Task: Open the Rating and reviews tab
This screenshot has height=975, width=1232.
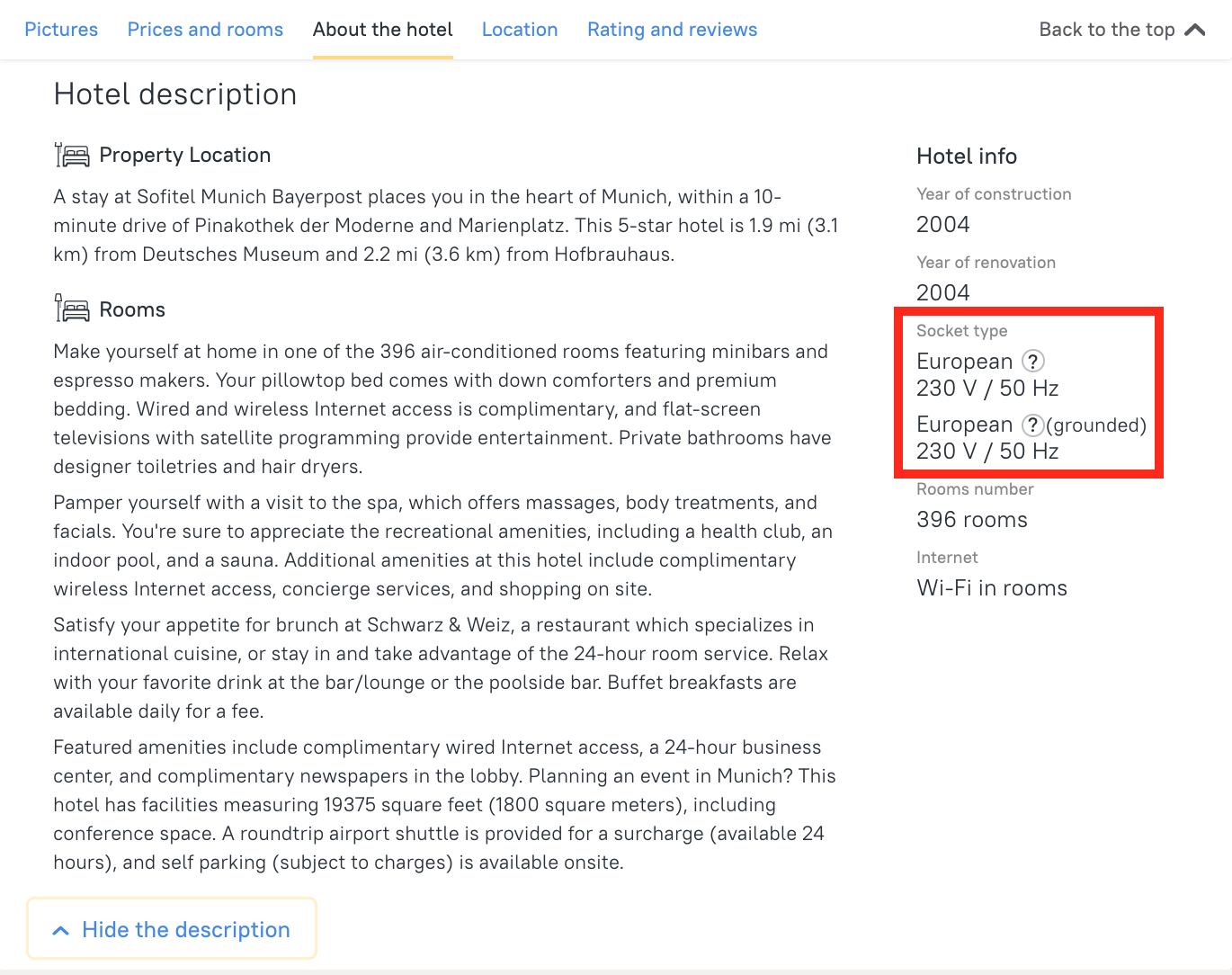Action: tap(672, 30)
